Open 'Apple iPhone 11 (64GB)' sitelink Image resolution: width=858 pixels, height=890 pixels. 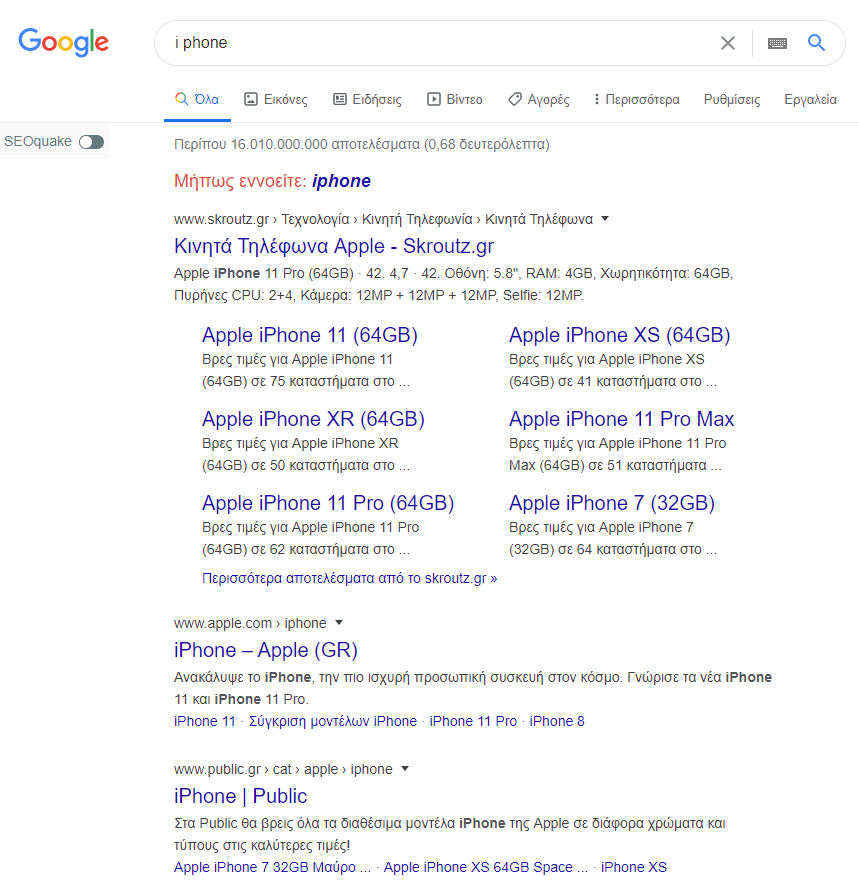click(310, 335)
